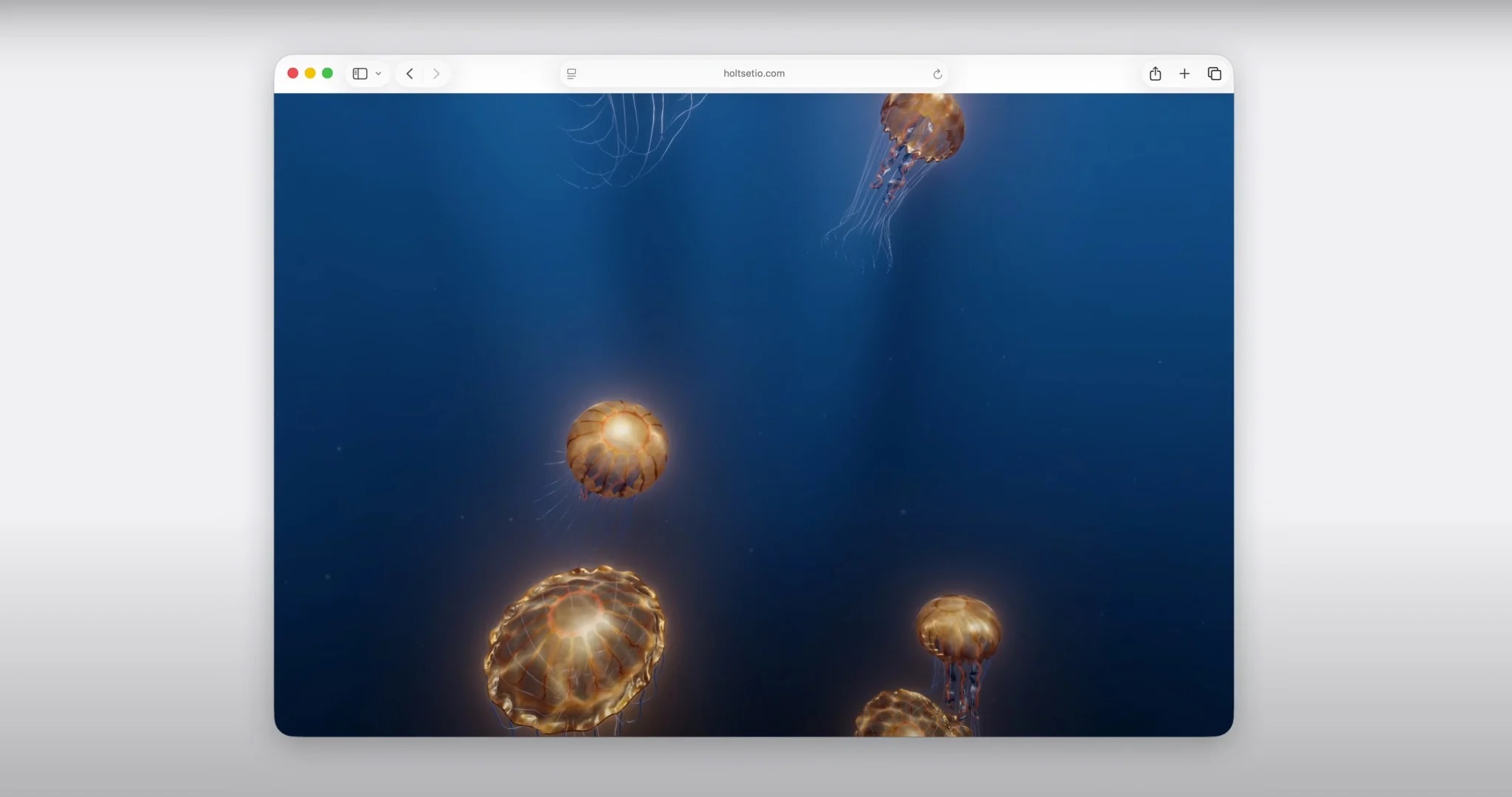Close the Safari window
The height and width of the screenshot is (797, 1512).
pos(292,73)
